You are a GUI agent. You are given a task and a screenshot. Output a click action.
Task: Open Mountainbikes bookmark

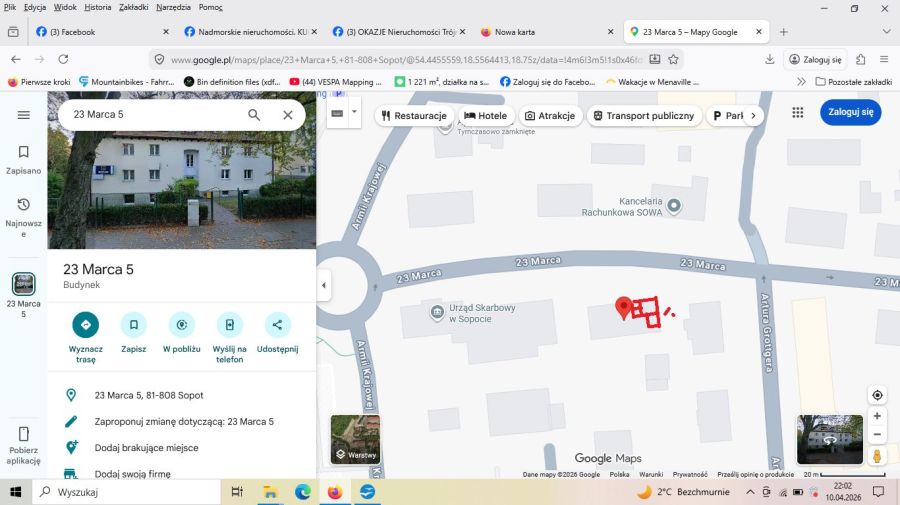coord(126,82)
